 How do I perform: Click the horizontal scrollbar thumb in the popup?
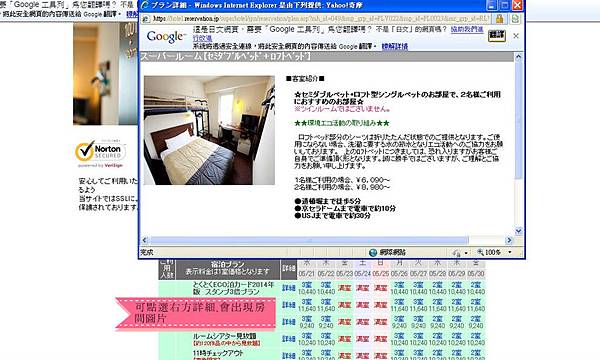tap(309, 240)
